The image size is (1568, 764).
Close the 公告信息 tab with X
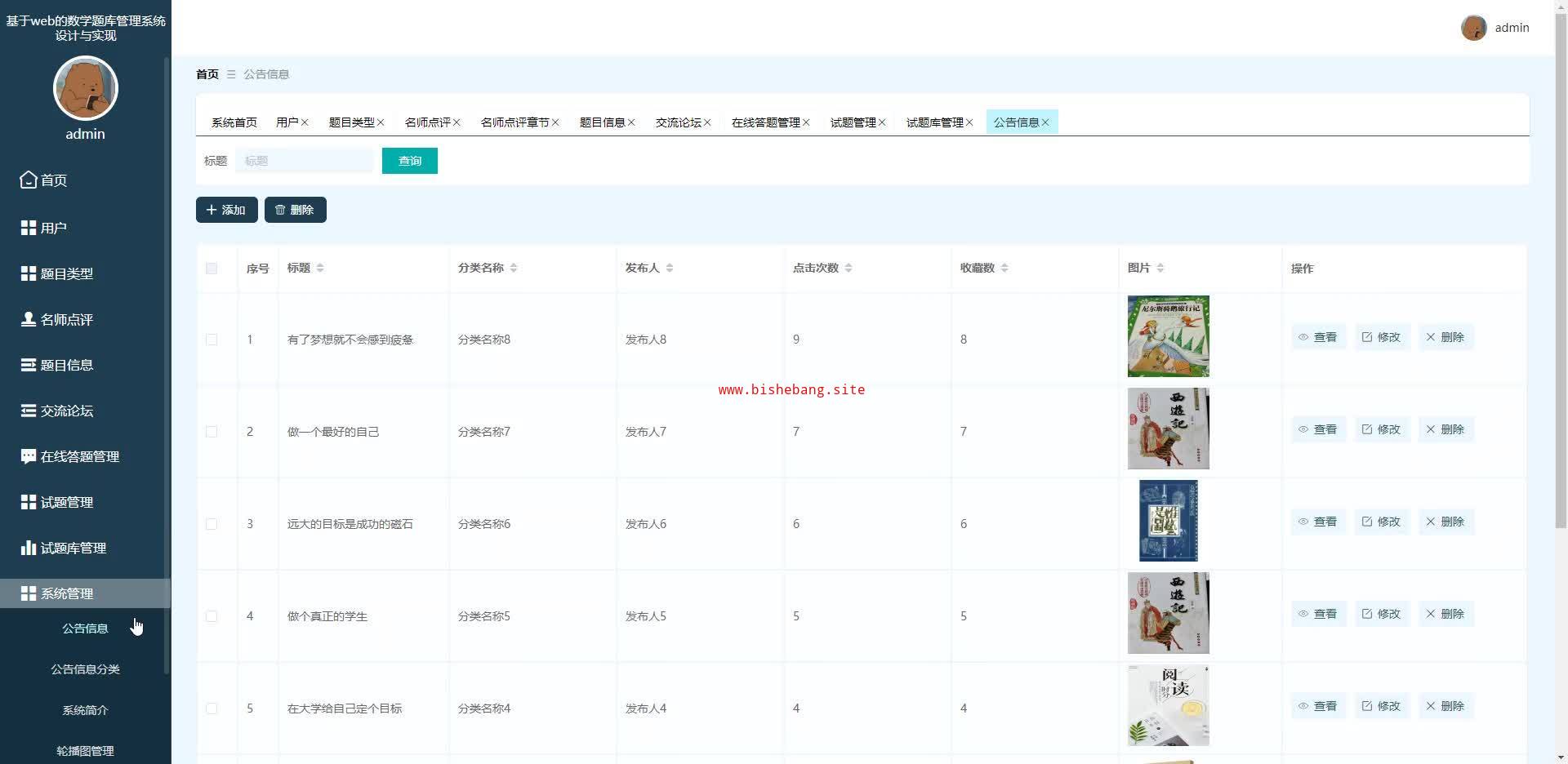(x=1045, y=122)
